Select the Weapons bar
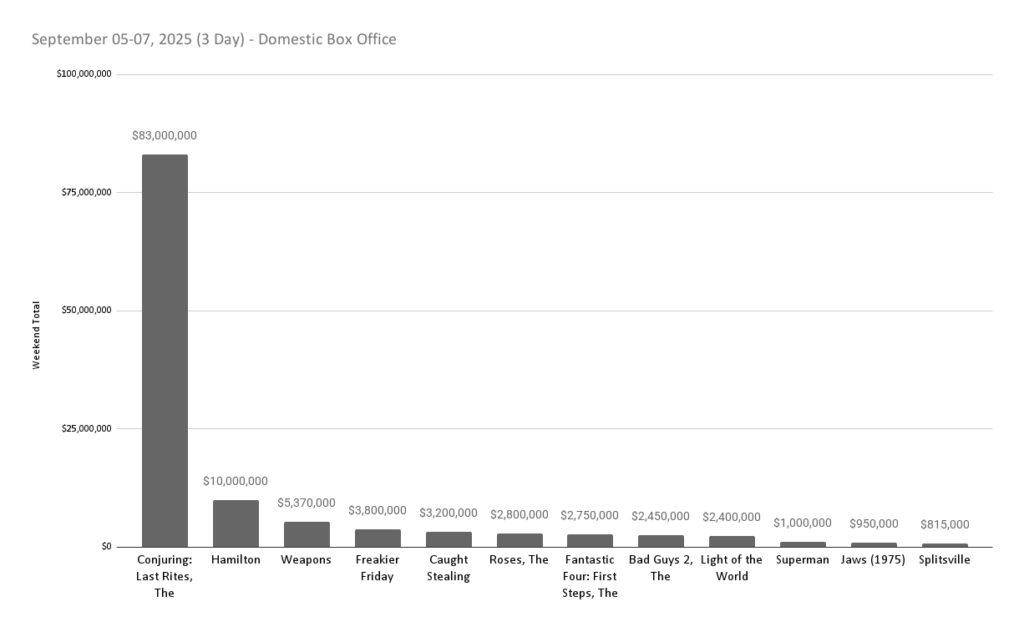The image size is (1024, 632). [x=306, y=534]
